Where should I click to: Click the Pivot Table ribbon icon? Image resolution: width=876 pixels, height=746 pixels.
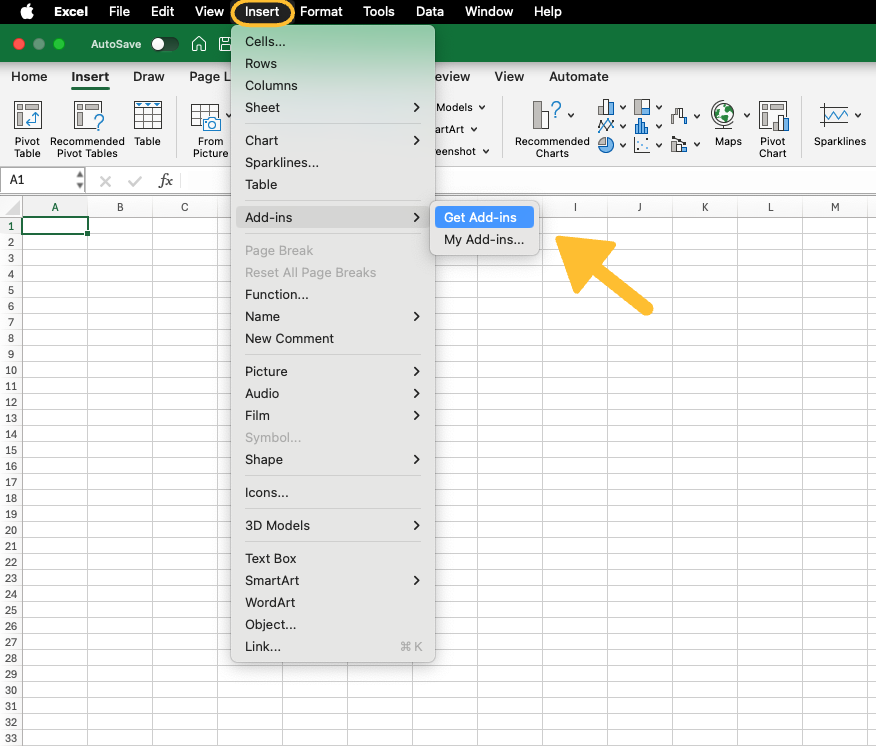[x=27, y=128]
